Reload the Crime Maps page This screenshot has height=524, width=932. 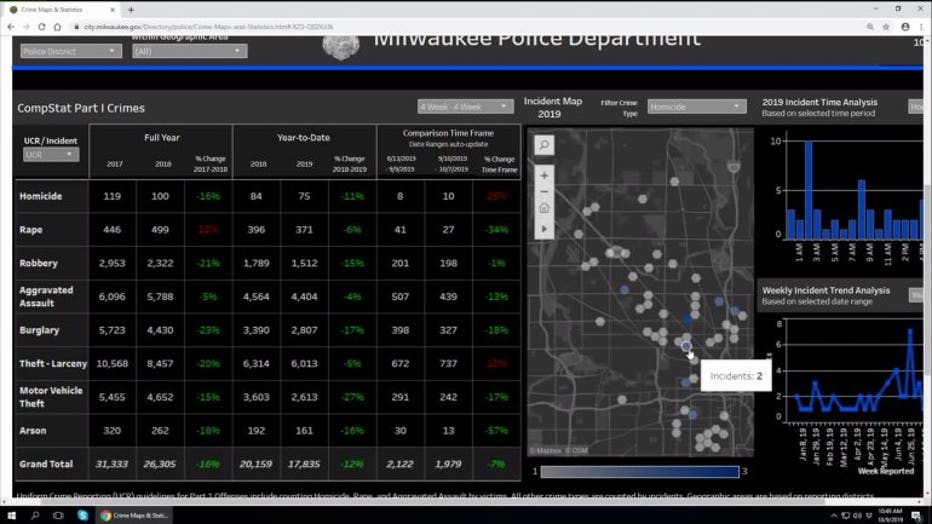(x=42, y=27)
